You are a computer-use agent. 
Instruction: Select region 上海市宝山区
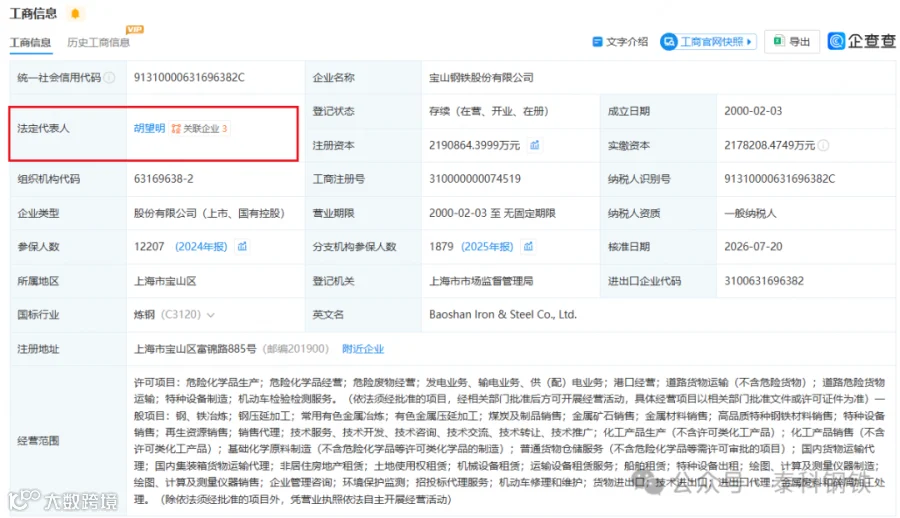click(165, 281)
